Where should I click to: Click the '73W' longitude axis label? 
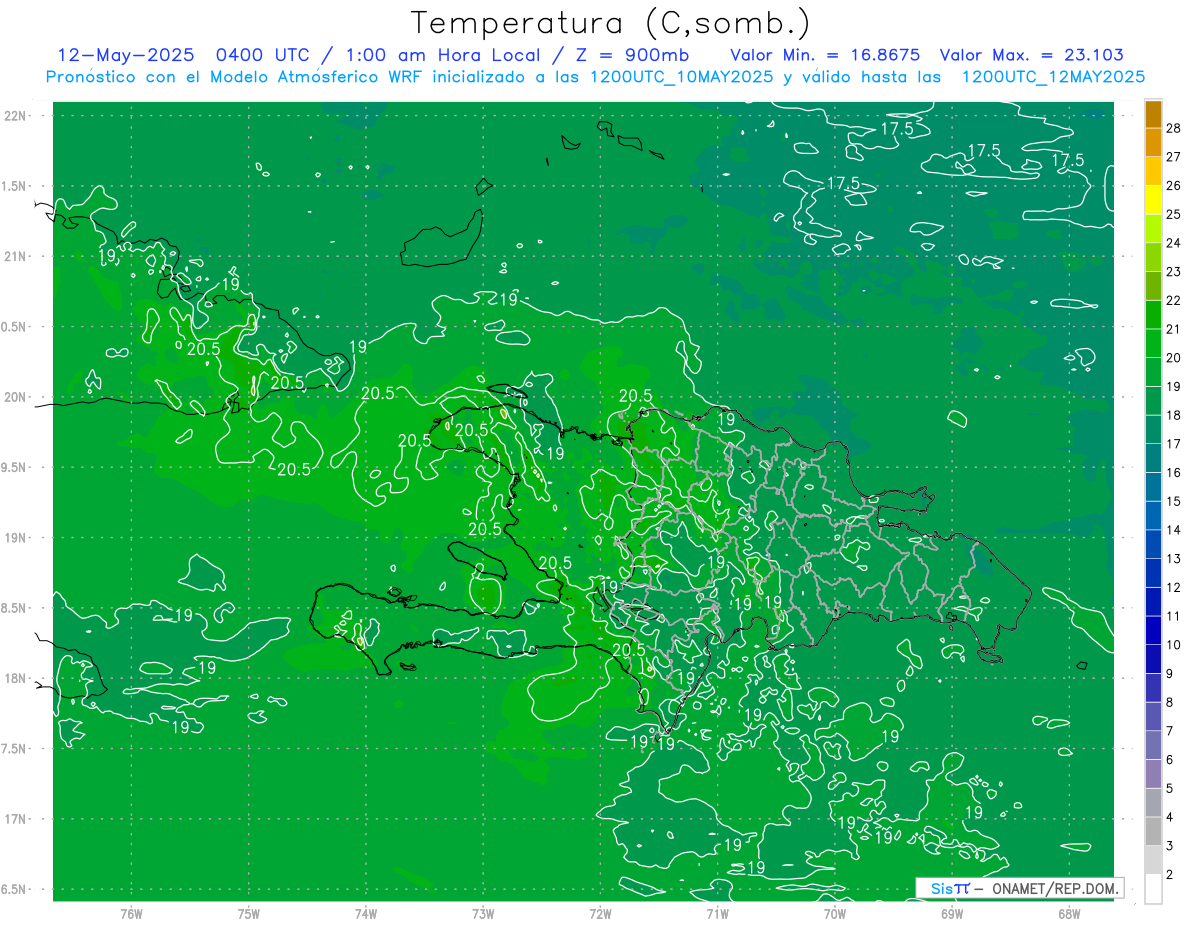[483, 913]
